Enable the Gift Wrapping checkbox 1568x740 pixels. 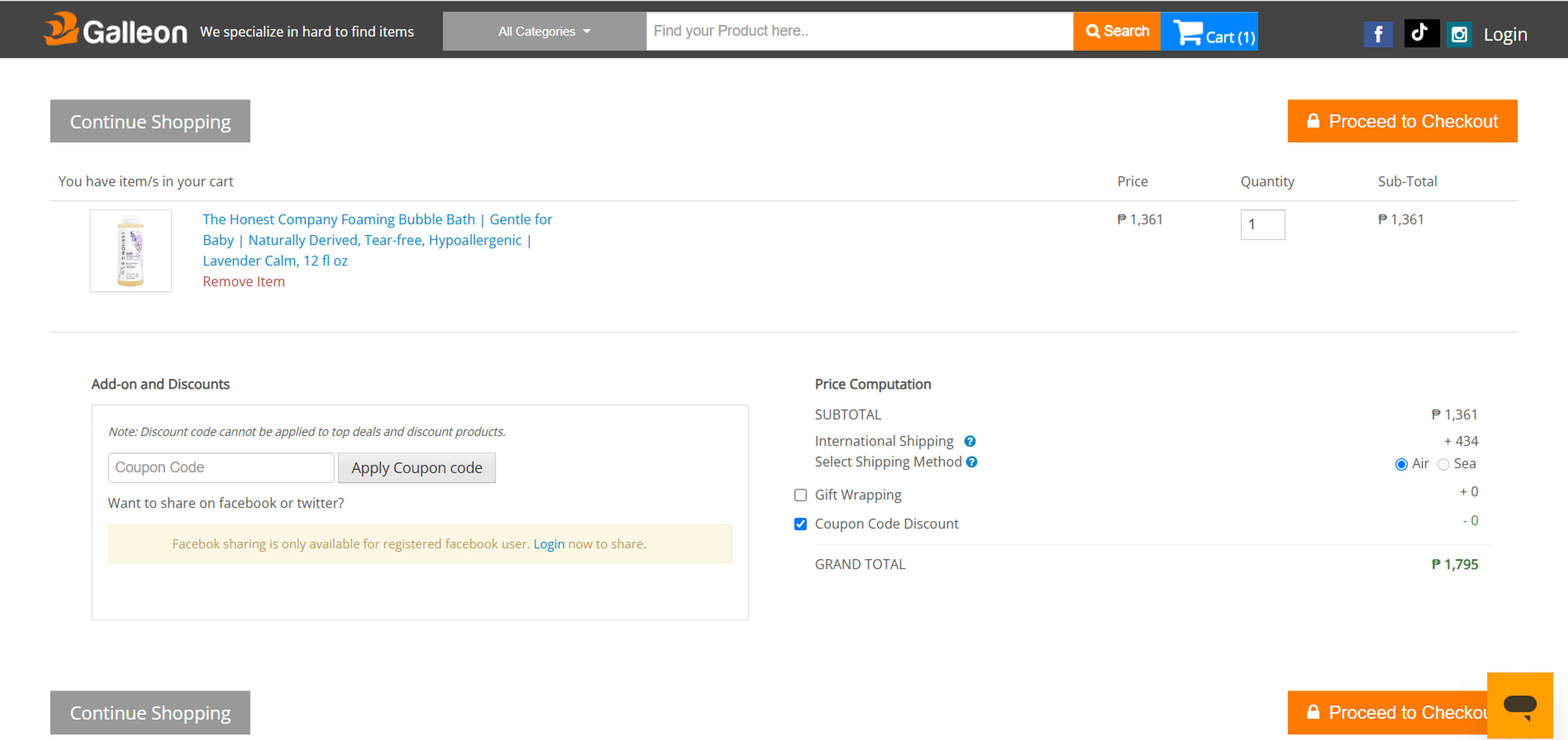[x=800, y=495]
